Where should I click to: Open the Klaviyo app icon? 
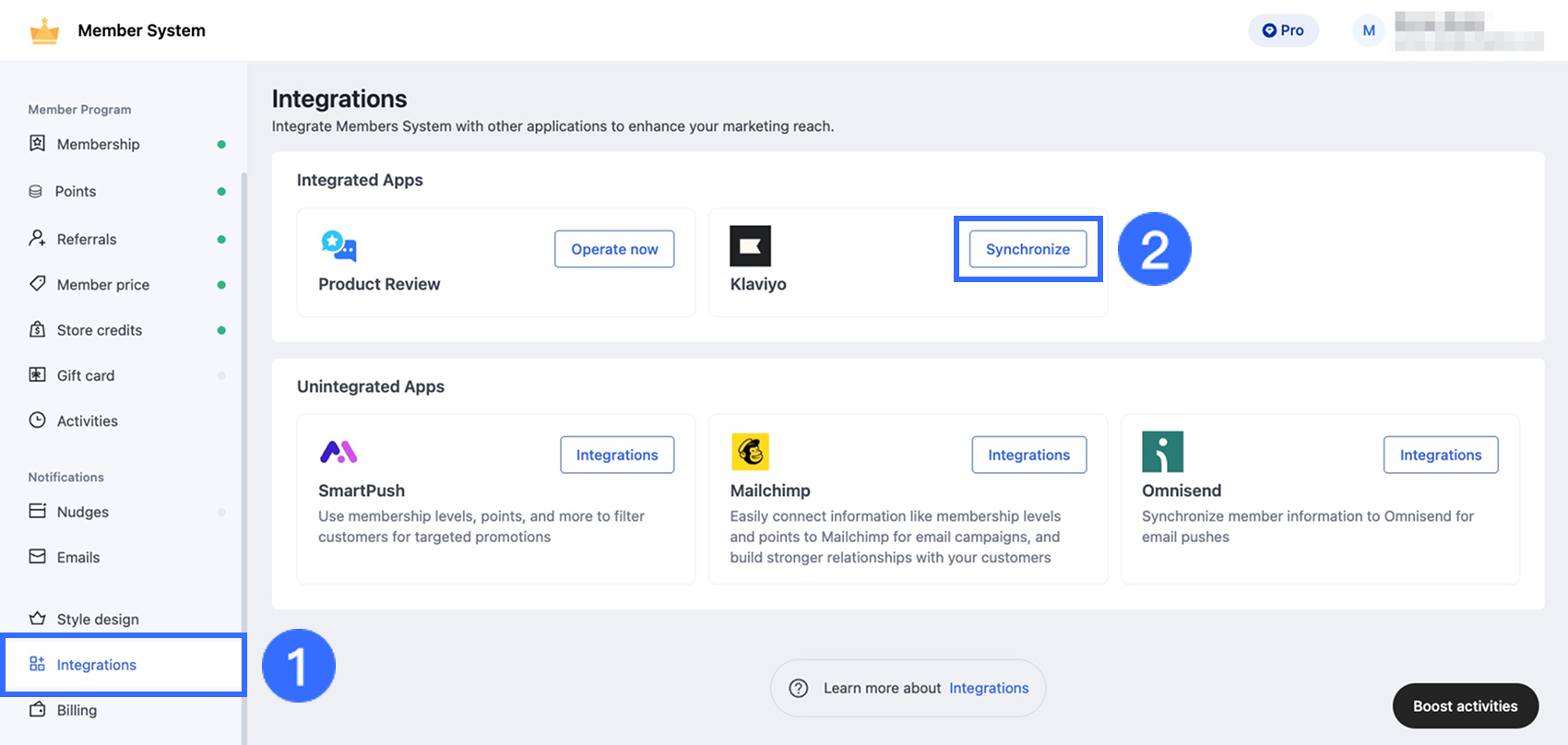[750, 246]
